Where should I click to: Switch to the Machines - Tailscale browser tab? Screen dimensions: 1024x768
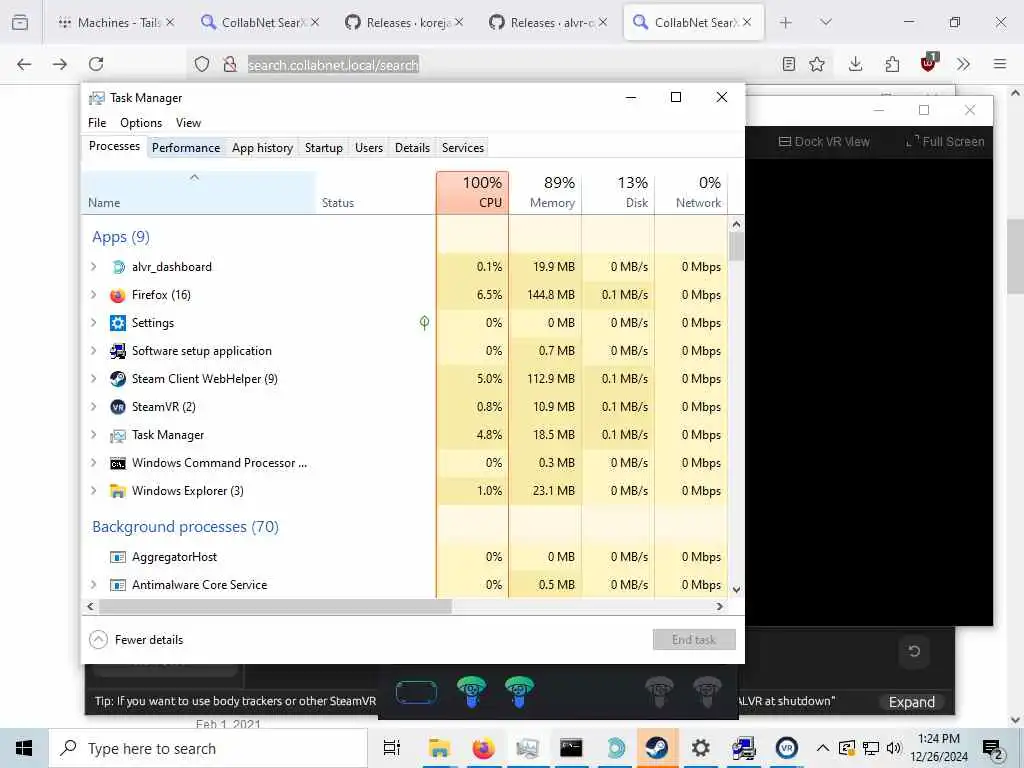coord(116,22)
